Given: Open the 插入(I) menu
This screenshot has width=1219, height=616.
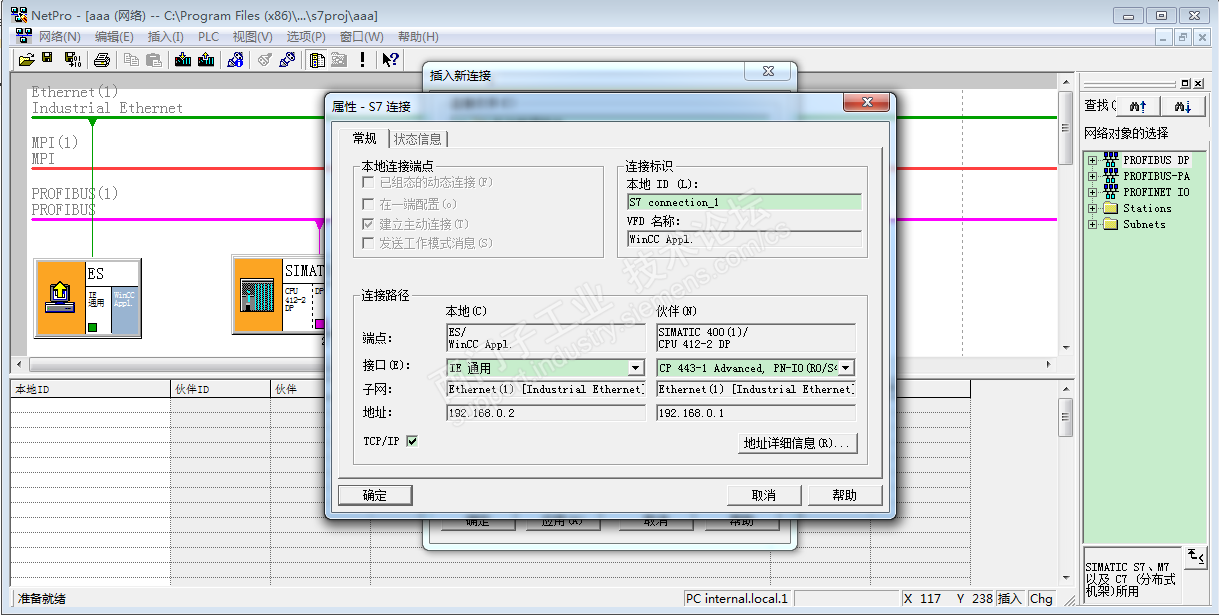Looking at the screenshot, I should pyautogui.click(x=165, y=36).
